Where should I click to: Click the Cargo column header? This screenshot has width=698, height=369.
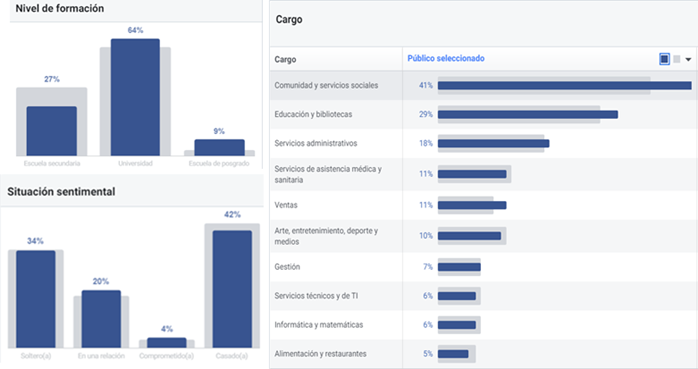pyautogui.click(x=285, y=59)
